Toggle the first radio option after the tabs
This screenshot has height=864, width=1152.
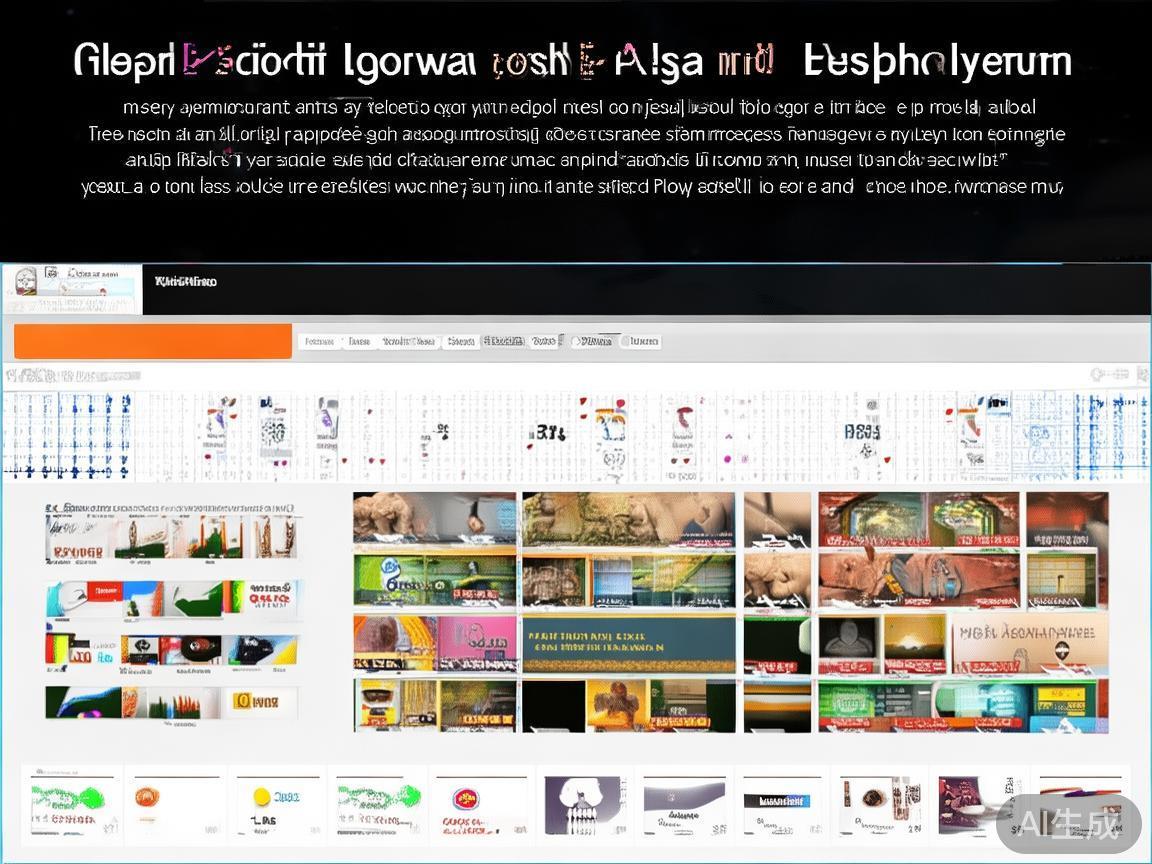pyautogui.click(x=577, y=342)
